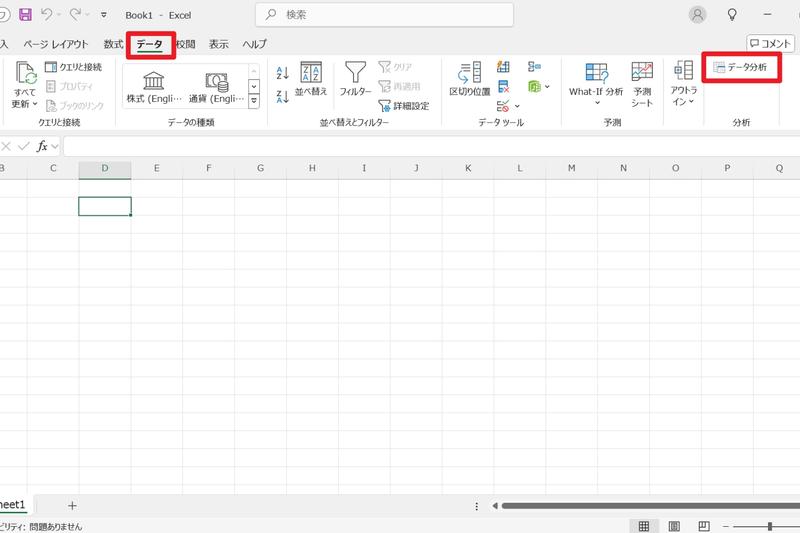Click the fx insert function icon
The height and width of the screenshot is (533, 800).
(x=42, y=147)
